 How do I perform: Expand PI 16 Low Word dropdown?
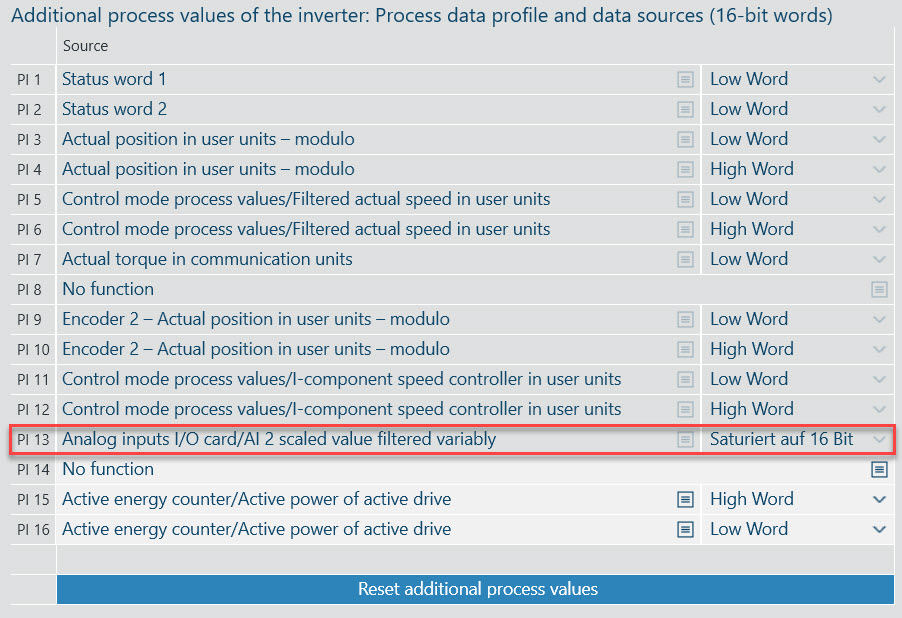(x=879, y=529)
